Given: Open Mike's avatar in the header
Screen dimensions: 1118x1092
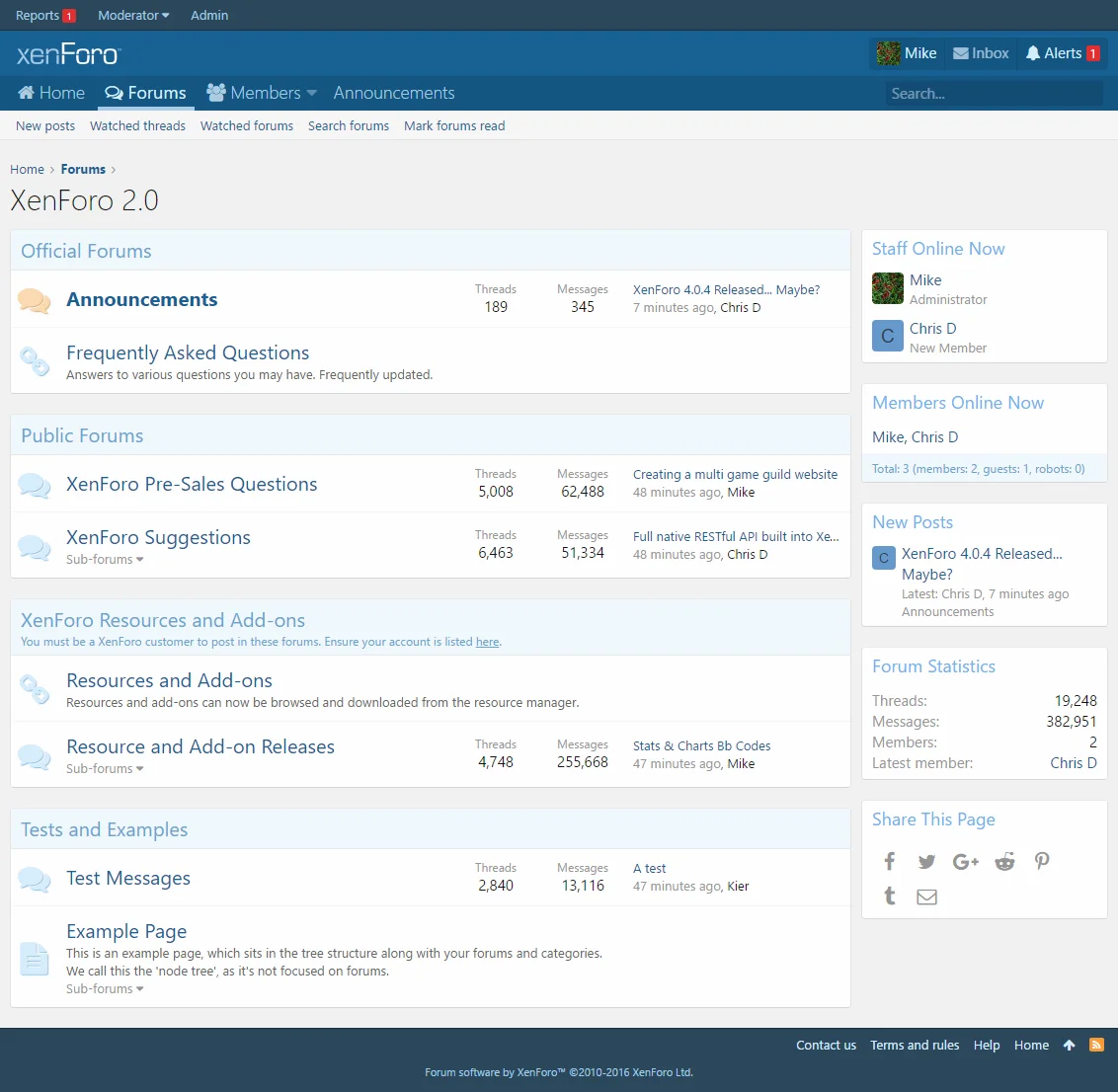Looking at the screenshot, I should pyautogui.click(x=888, y=53).
